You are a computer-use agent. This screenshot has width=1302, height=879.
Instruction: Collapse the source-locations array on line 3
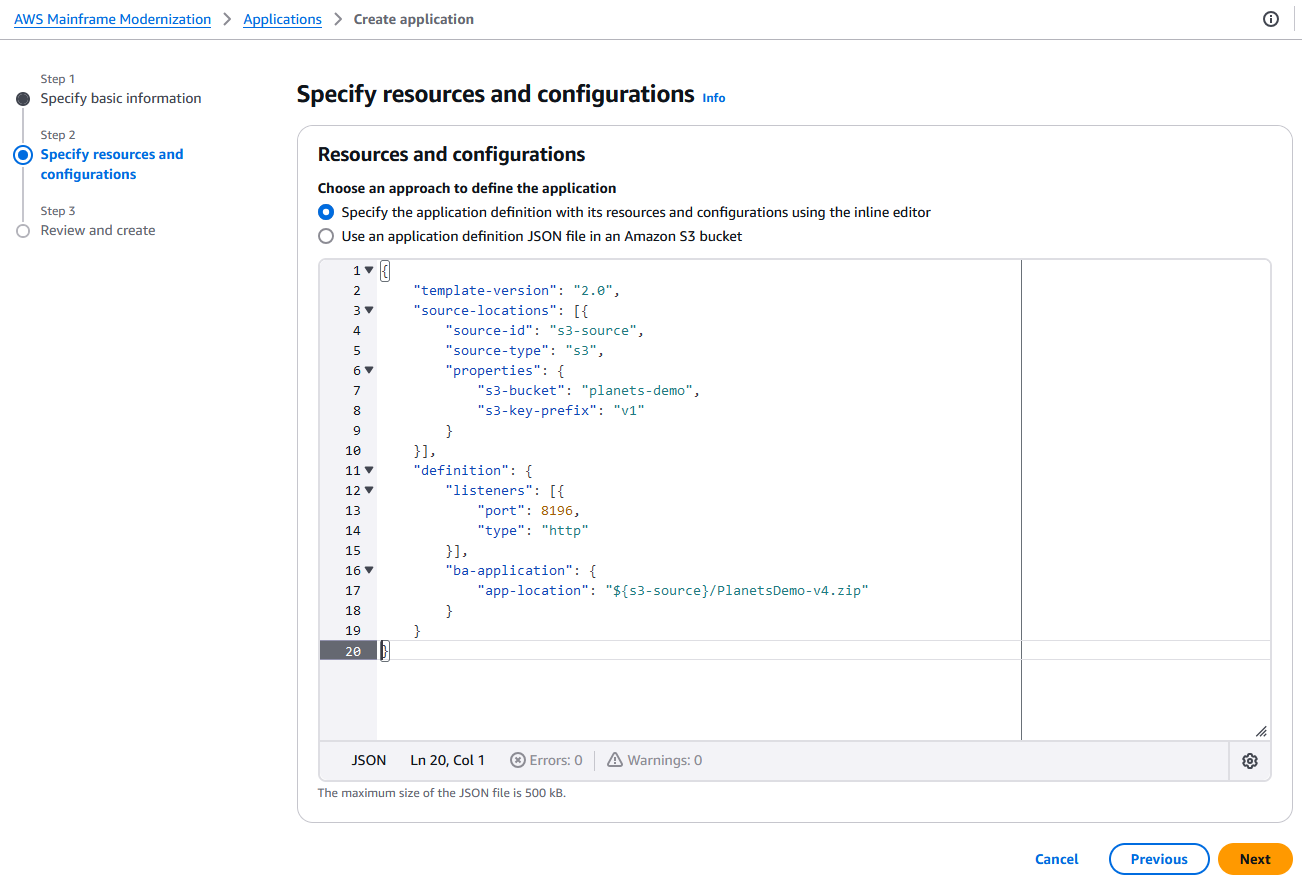coord(369,310)
